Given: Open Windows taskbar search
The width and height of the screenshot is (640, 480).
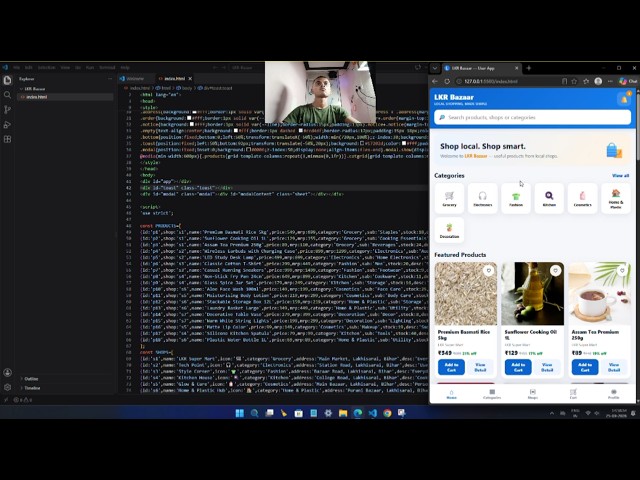Looking at the screenshot, I should point(254,413).
